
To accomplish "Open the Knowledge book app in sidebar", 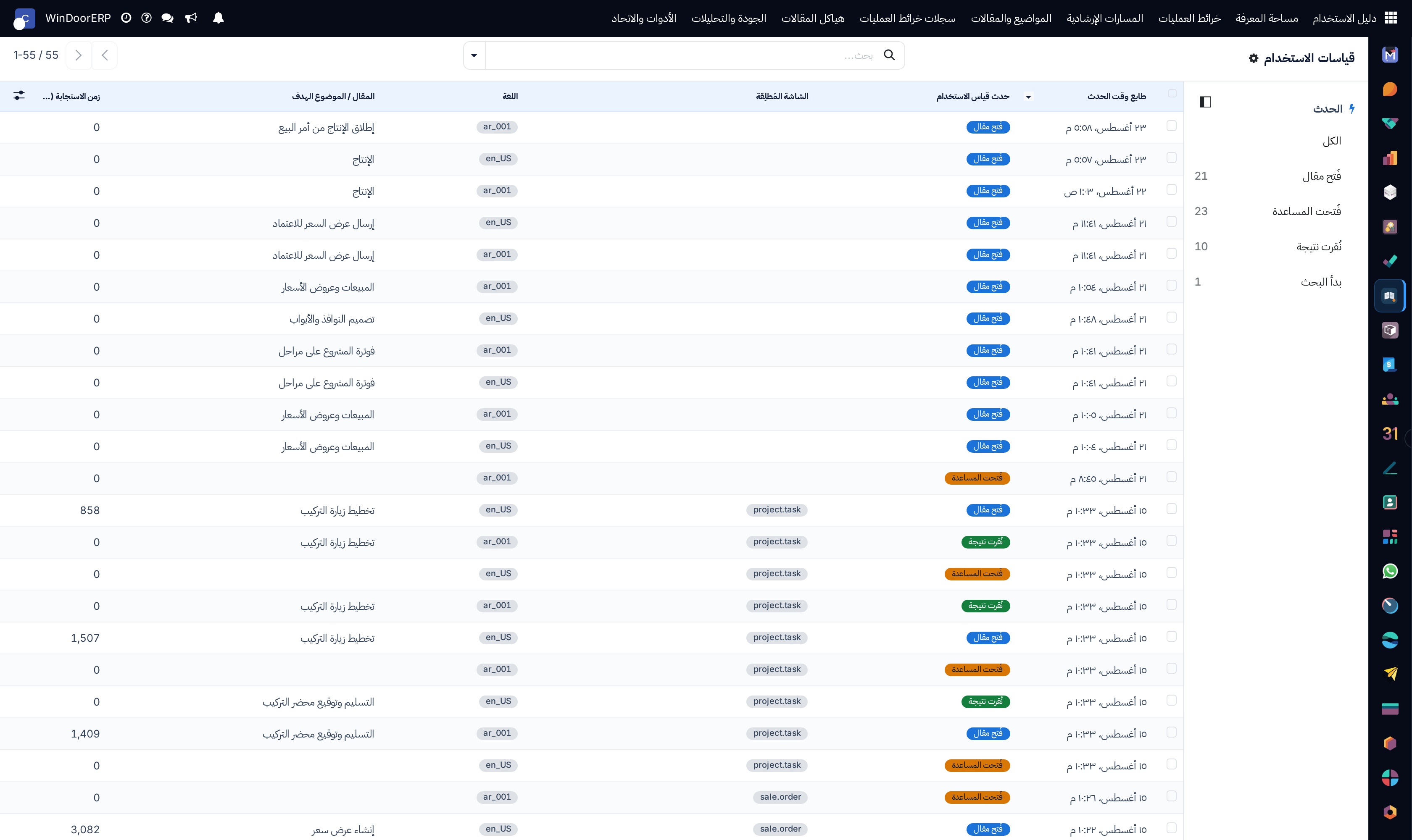I will [x=1390, y=296].
